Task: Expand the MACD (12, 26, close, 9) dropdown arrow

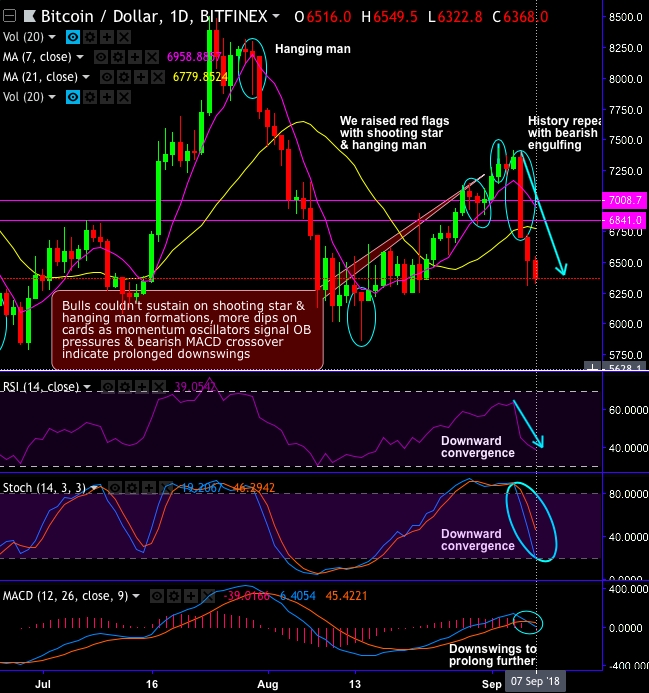Action: click(137, 596)
